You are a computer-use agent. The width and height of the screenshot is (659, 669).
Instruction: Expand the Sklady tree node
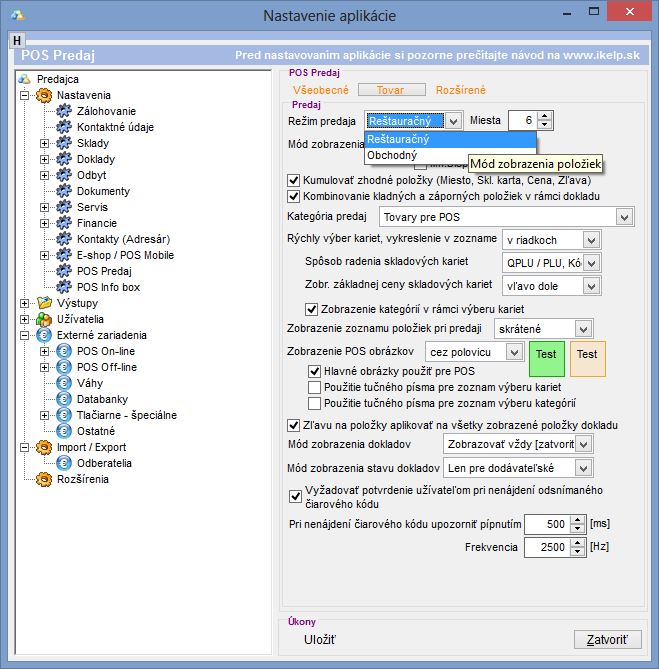tap(44, 143)
